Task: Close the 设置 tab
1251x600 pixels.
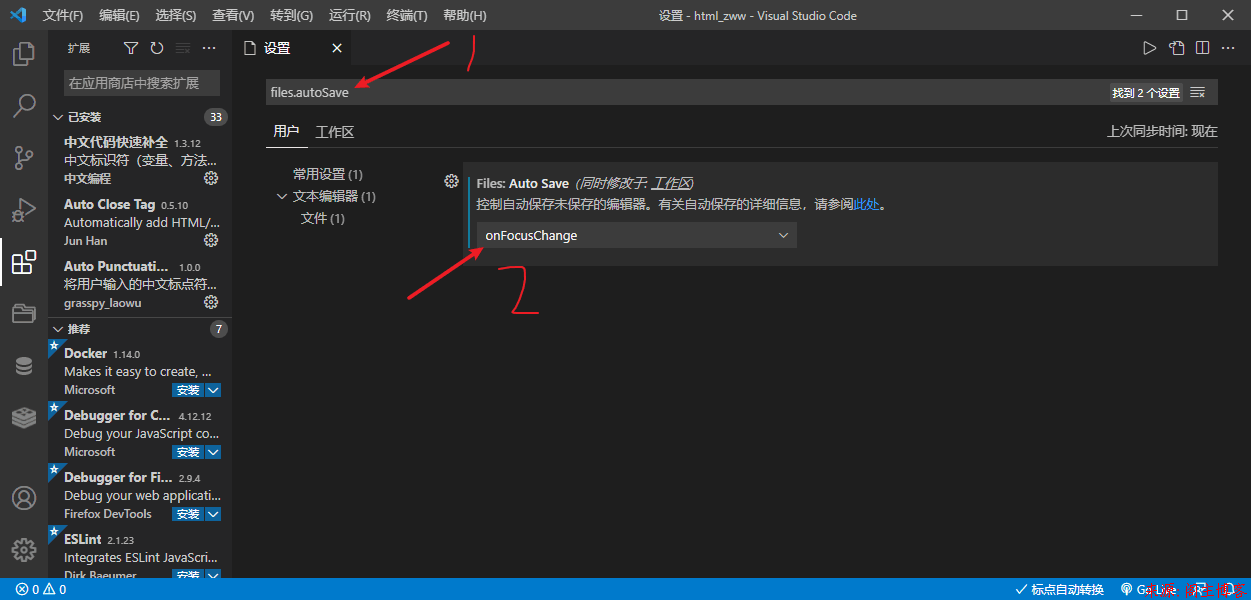Action: (x=337, y=48)
